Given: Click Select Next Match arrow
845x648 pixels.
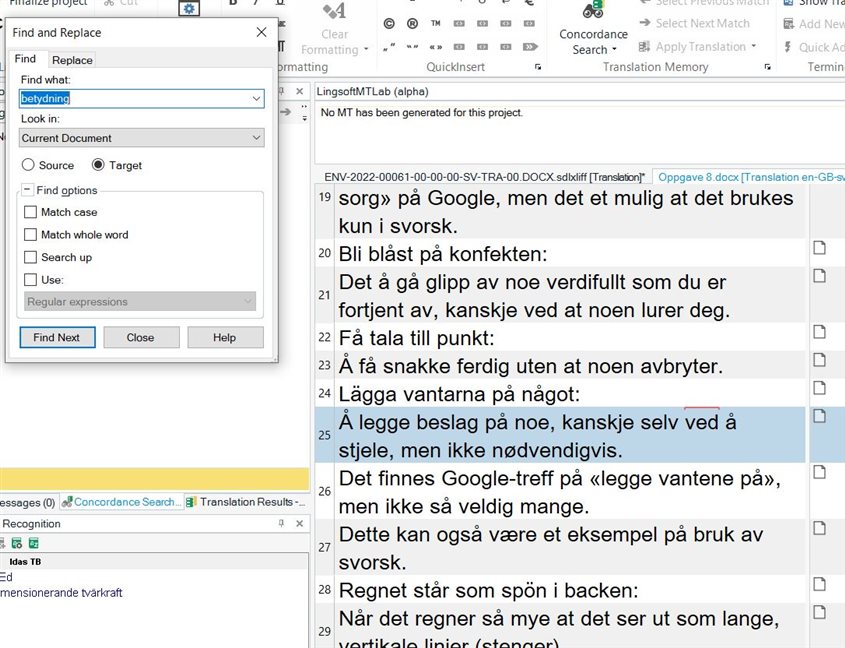Looking at the screenshot, I should (645, 23).
